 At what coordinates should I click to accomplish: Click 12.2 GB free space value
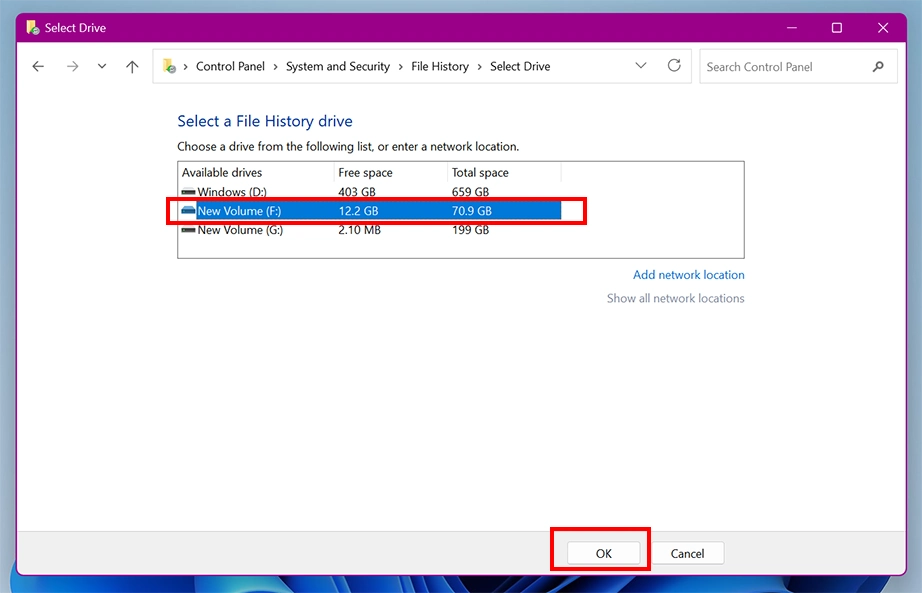click(358, 211)
